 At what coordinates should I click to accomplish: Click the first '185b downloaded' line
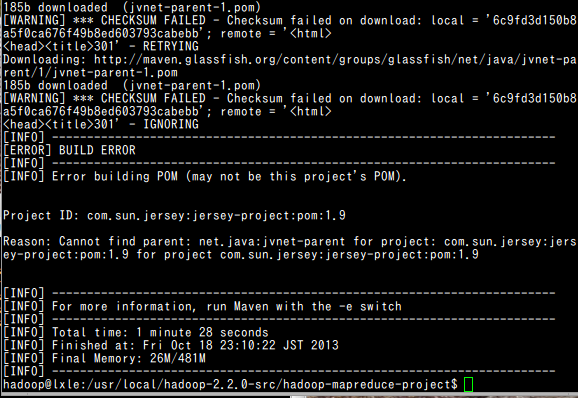(x=132, y=7)
